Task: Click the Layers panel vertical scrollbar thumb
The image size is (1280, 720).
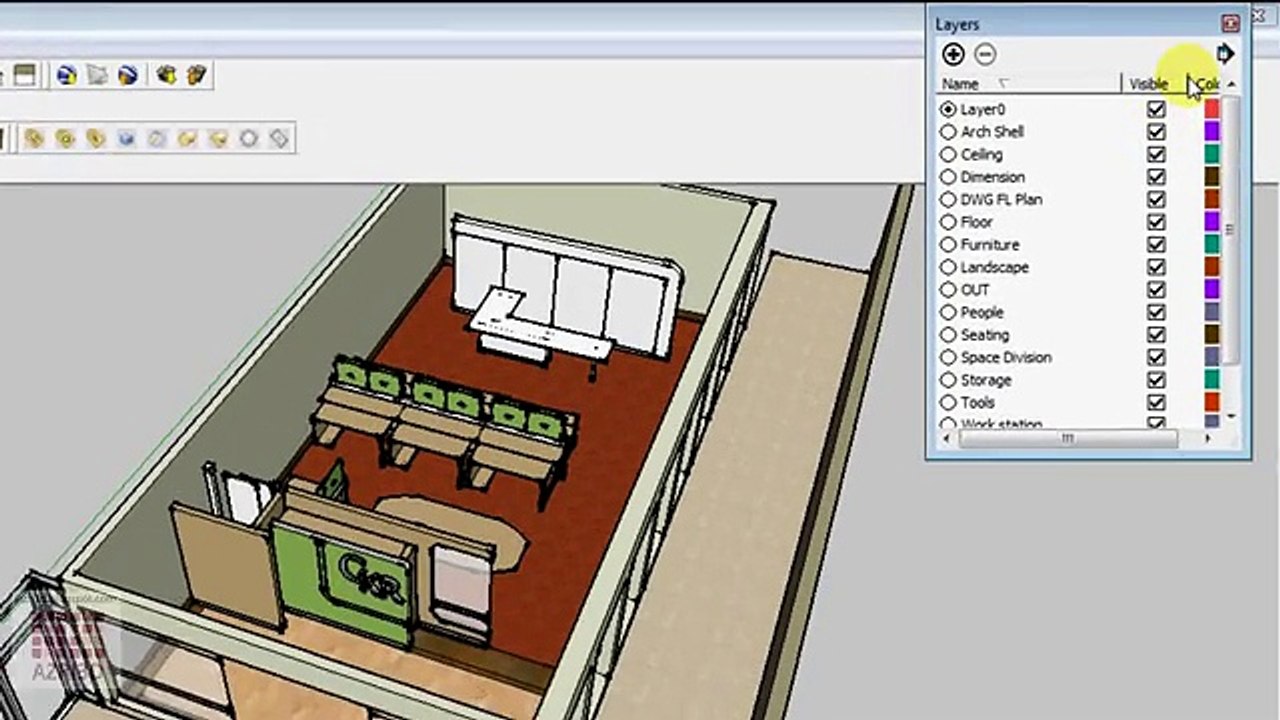Action: coord(1232,230)
